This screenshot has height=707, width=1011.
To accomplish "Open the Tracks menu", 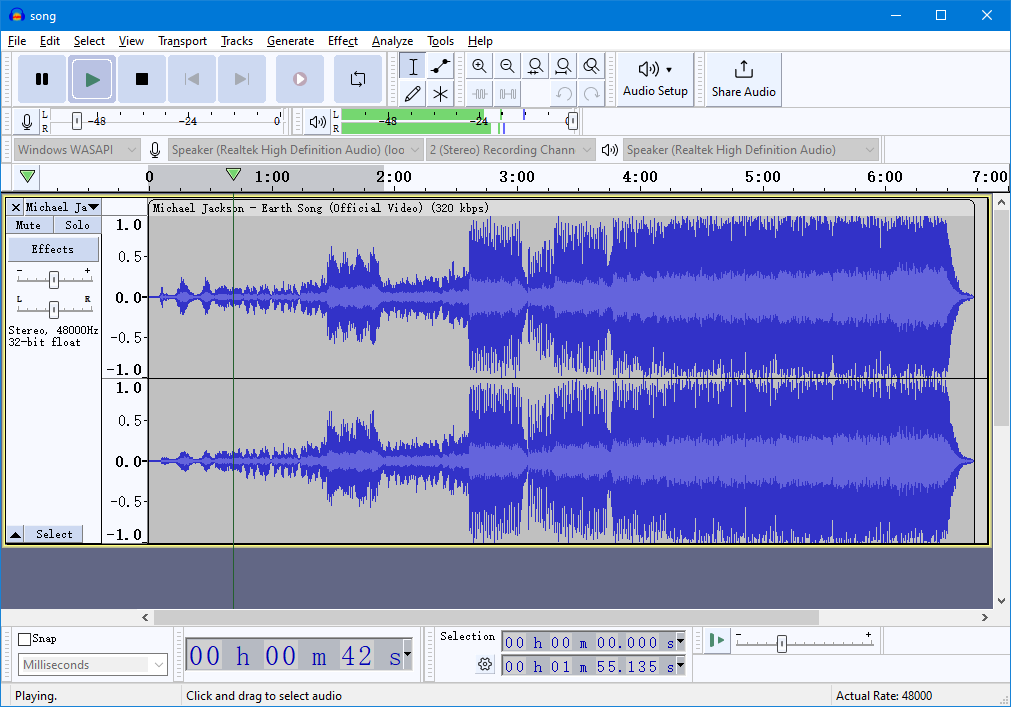I will point(237,41).
